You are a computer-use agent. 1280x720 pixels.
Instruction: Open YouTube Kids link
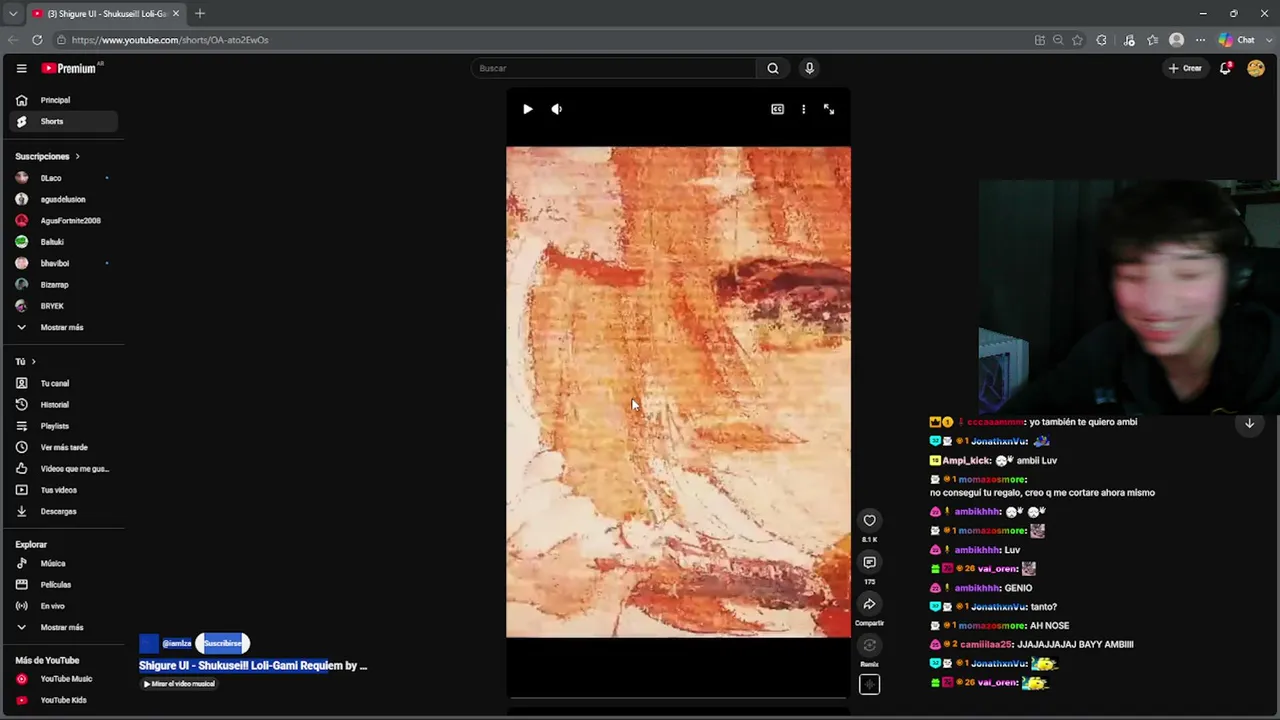pyautogui.click(x=64, y=700)
